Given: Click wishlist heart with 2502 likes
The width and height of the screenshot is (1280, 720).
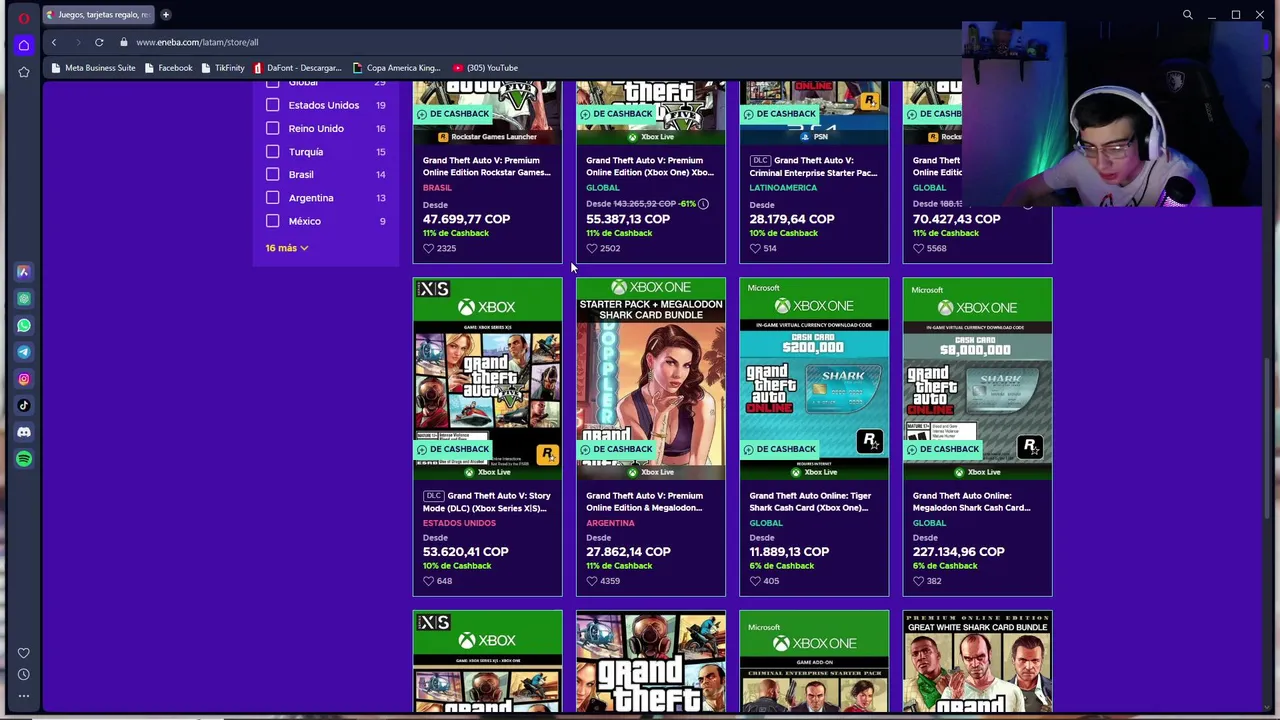Looking at the screenshot, I should tap(591, 248).
